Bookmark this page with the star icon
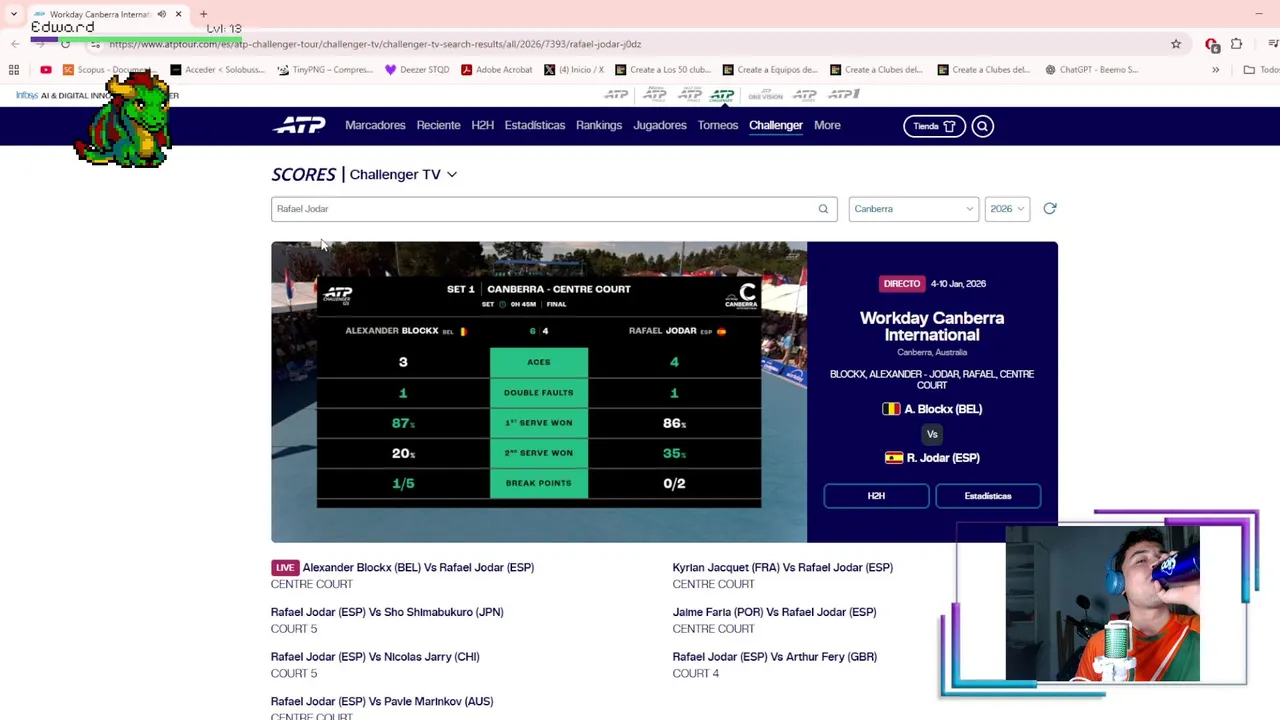Screen dimensions: 1280x720 (x=1176, y=44)
